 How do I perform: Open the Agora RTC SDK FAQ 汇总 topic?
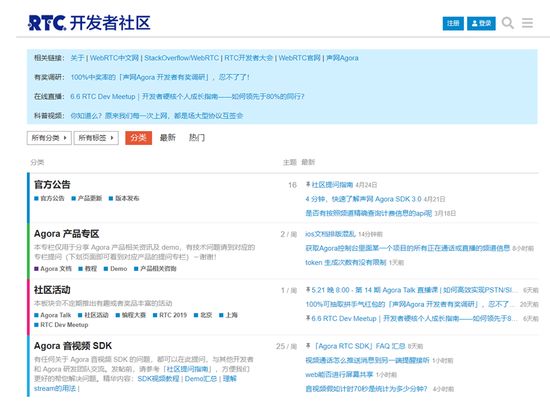[360, 346]
